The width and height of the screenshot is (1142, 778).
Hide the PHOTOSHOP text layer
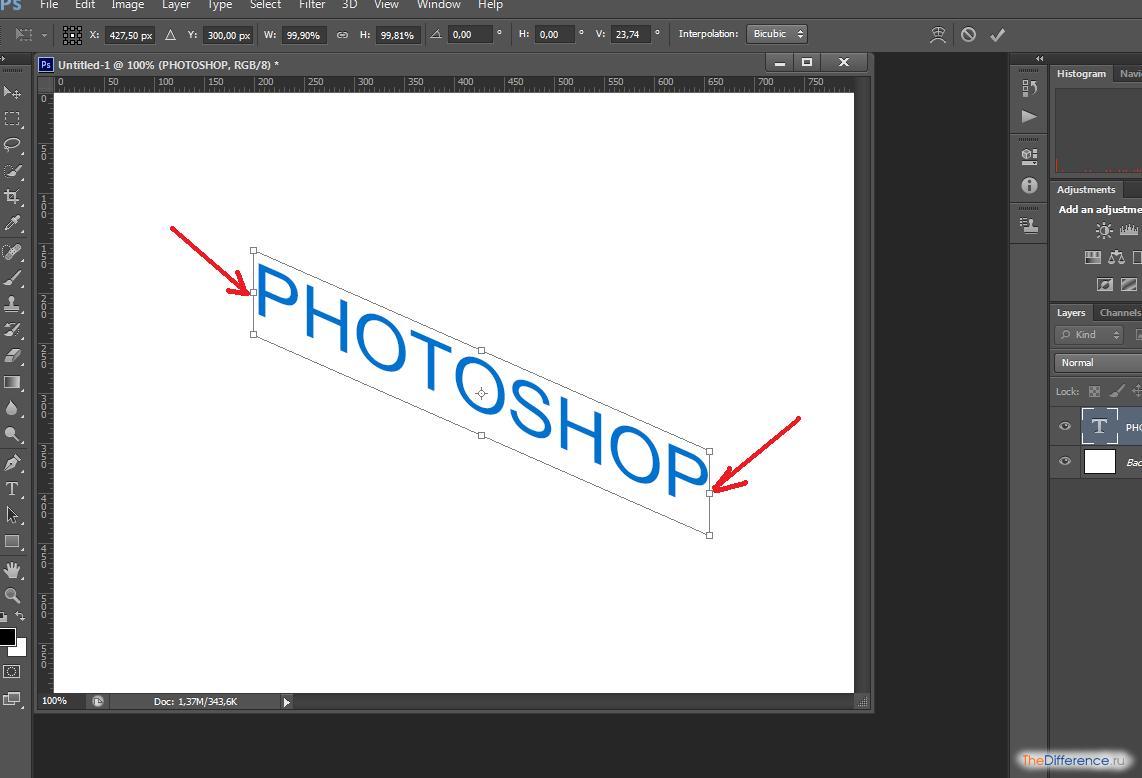(x=1065, y=427)
